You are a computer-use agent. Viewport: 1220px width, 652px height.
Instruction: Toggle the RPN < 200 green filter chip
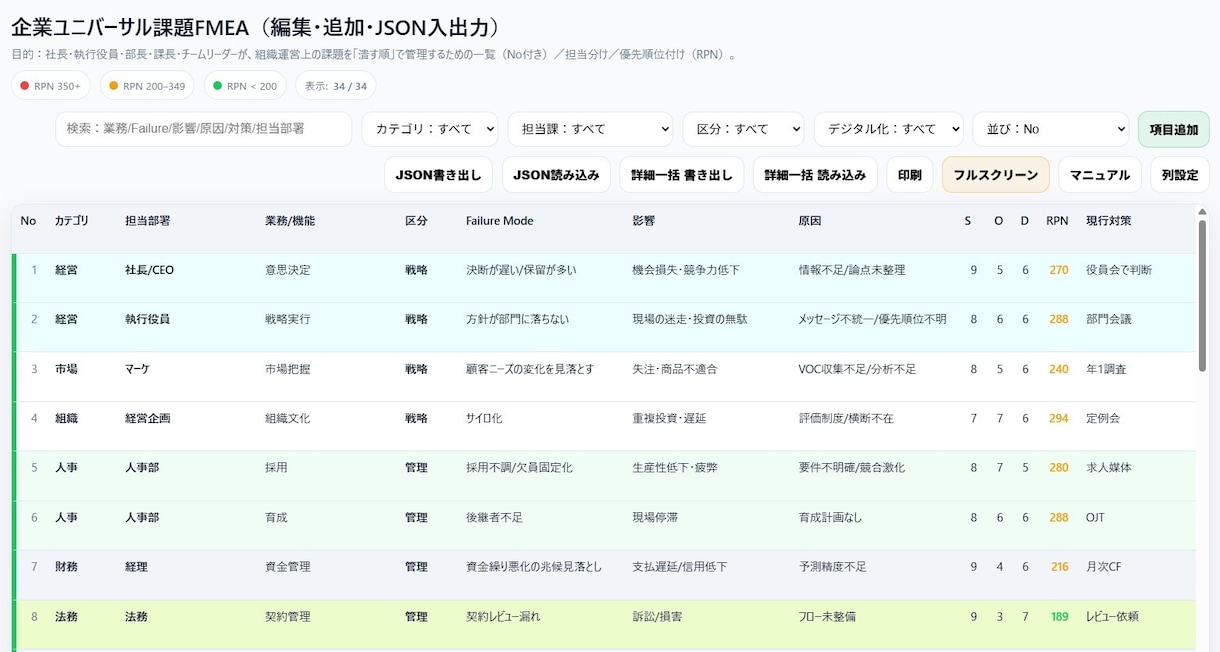pyautogui.click(x=245, y=86)
